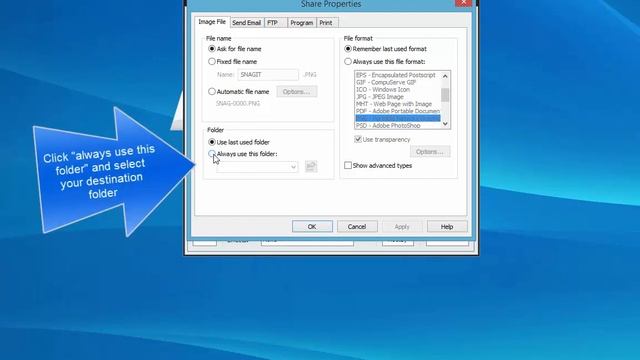Switch to the Send Email tab
Screen dimensions: 640x360
247,23
